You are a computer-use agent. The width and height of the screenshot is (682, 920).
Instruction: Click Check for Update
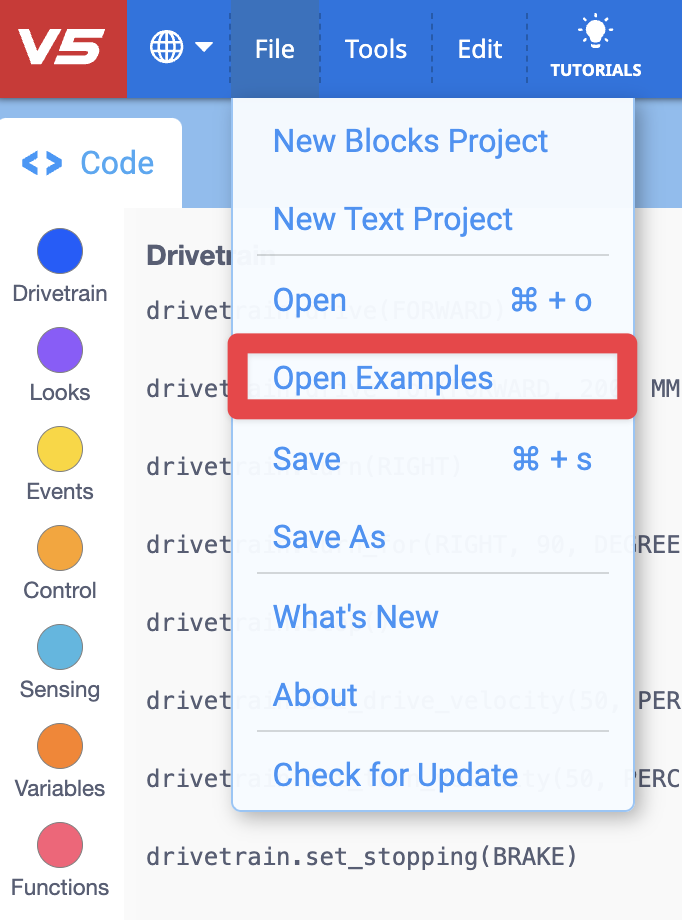[x=395, y=775]
